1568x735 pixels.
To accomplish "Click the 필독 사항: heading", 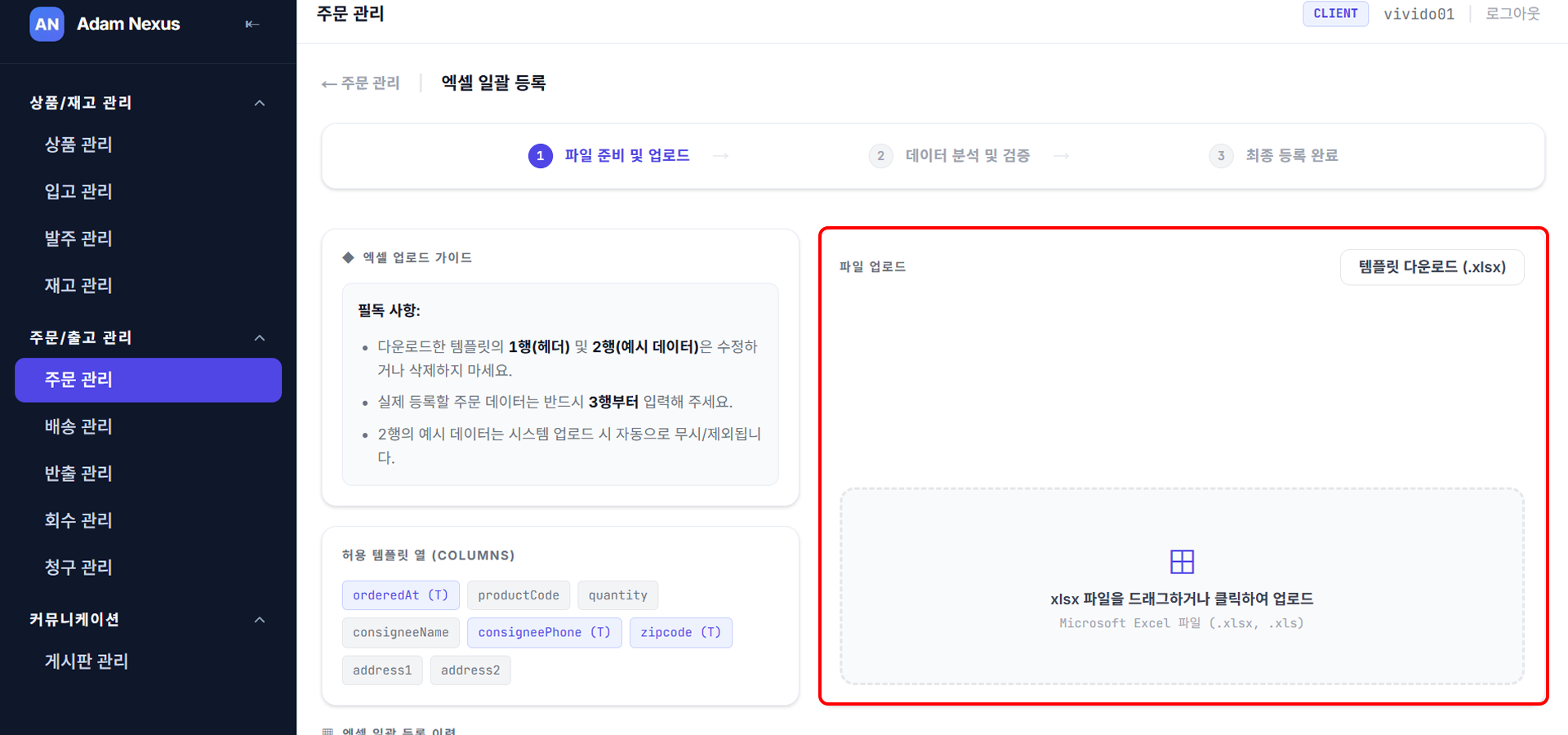I will [389, 310].
